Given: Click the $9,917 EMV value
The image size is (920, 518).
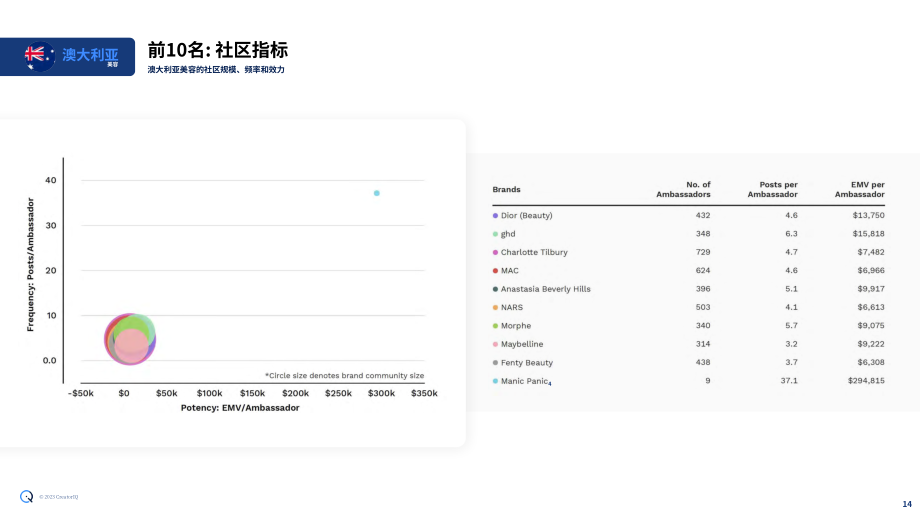Looking at the screenshot, I should [x=871, y=289].
